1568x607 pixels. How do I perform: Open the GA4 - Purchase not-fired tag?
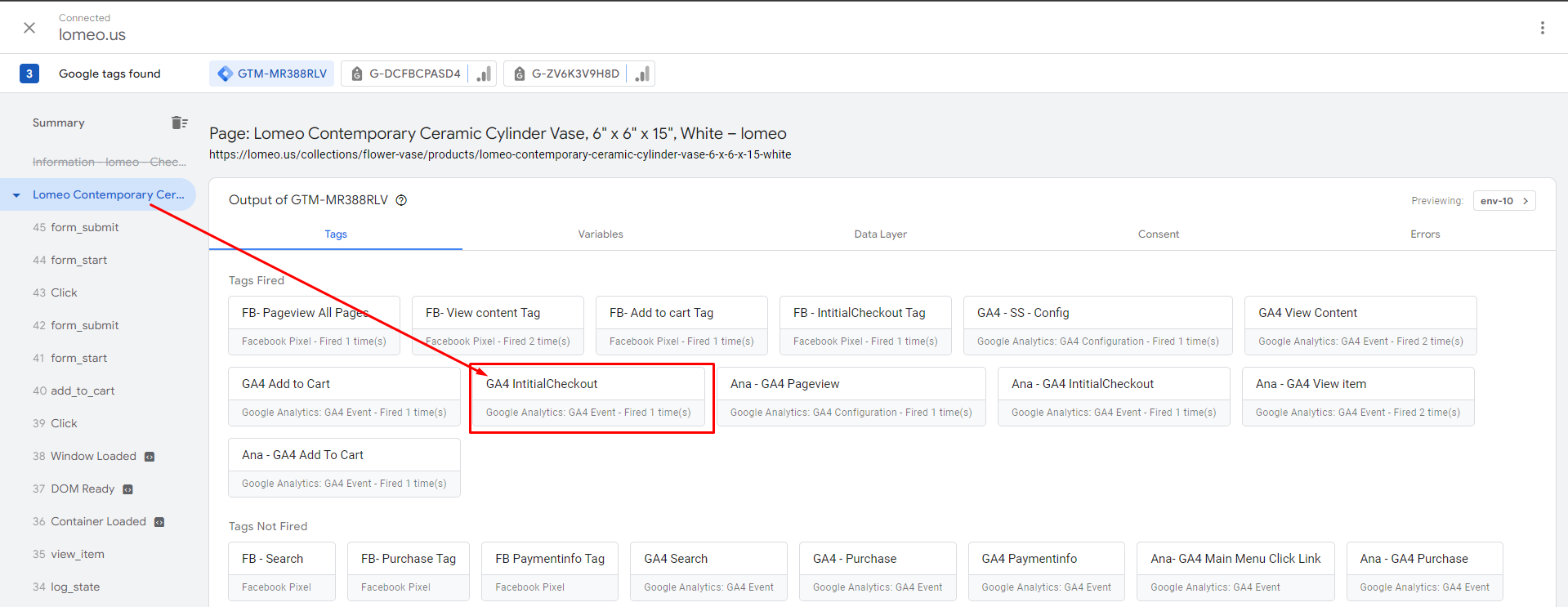(877, 571)
